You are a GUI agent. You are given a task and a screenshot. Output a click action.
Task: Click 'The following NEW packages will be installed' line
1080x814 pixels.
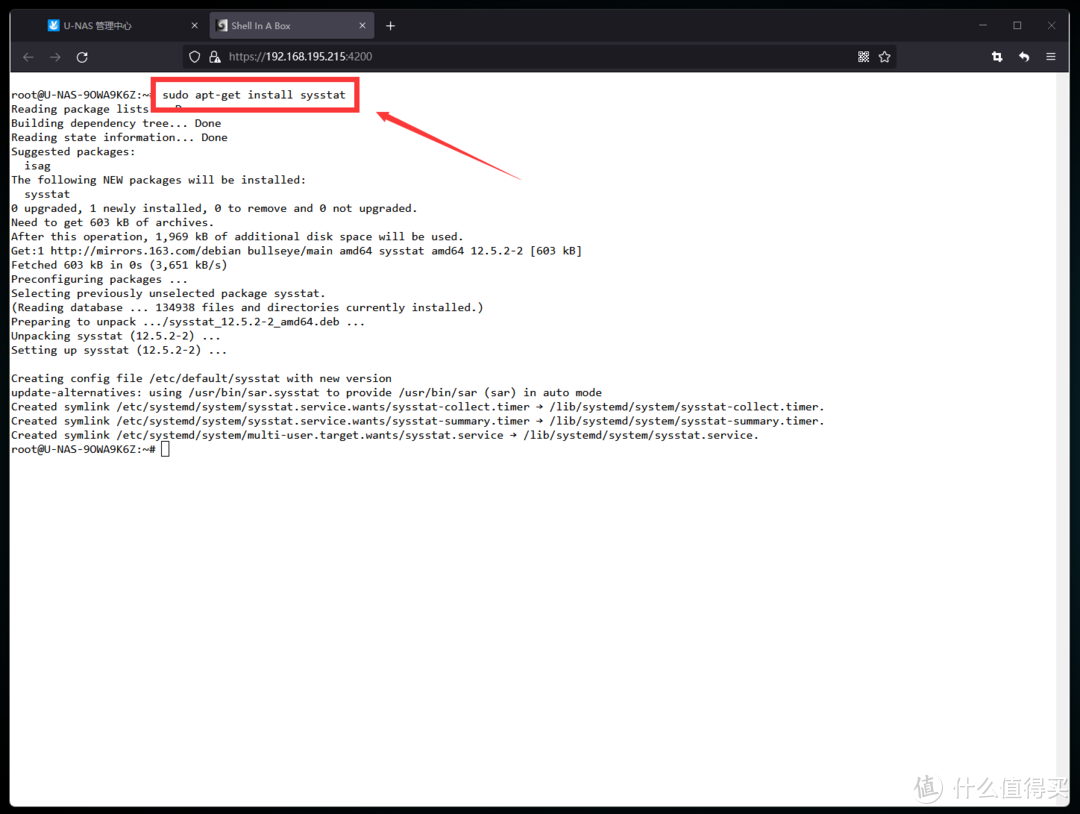[x=158, y=180]
